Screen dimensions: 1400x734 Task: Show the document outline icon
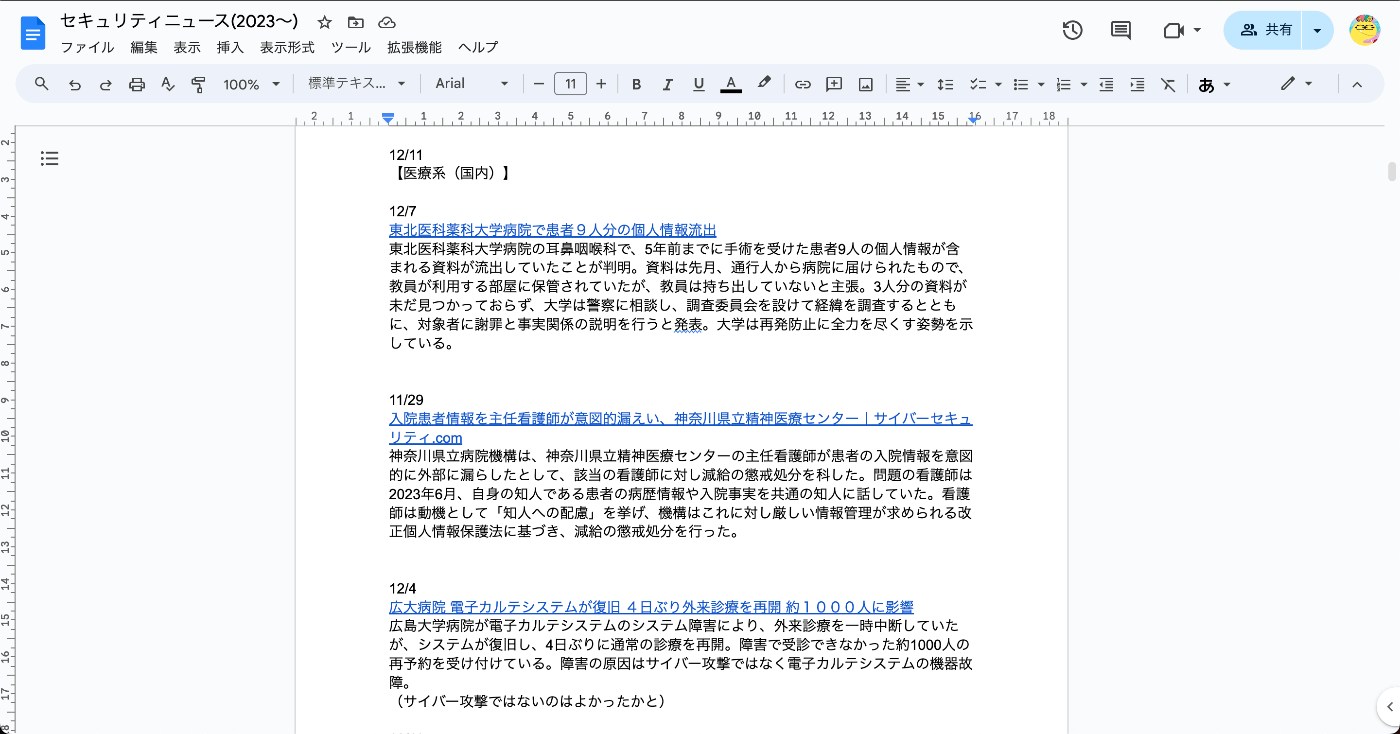[x=50, y=158]
